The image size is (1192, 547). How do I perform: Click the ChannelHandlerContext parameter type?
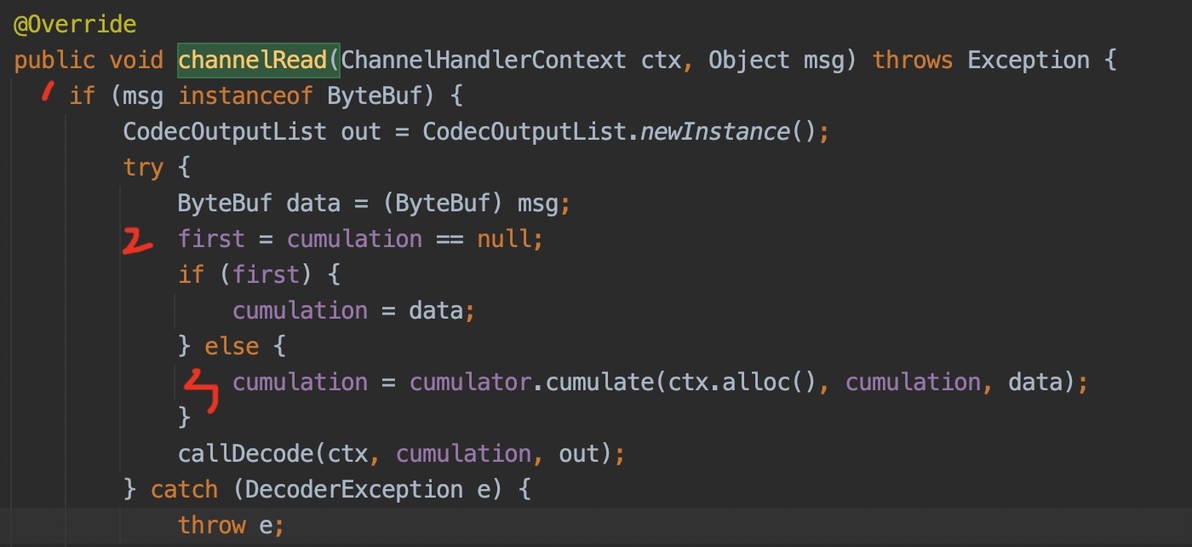(483, 60)
